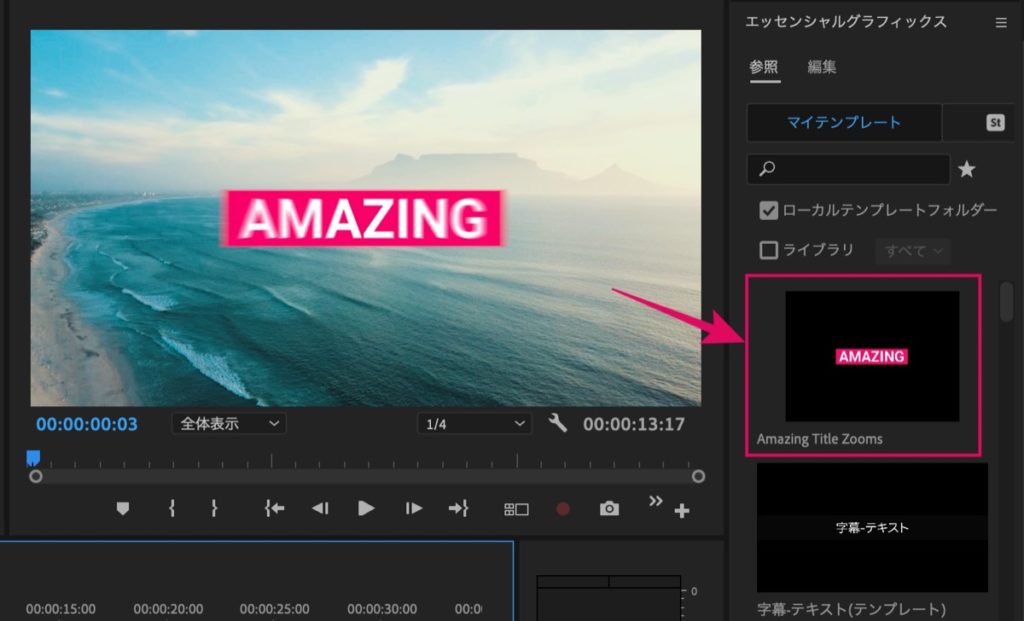The height and width of the screenshot is (621, 1024).
Task: Click the エッセンシャルグラフィックス panel title
Action: 846,22
